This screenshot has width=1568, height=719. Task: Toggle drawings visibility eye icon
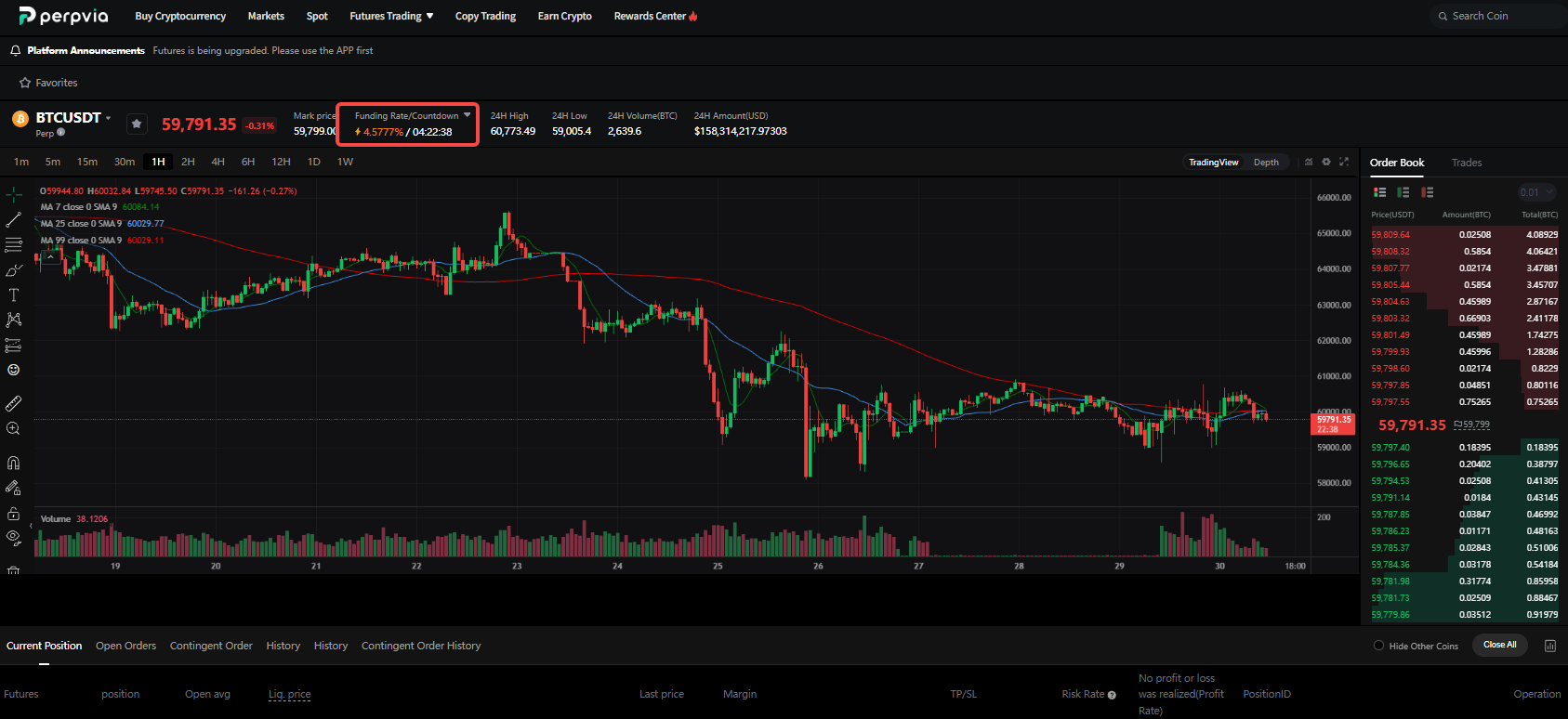click(13, 537)
